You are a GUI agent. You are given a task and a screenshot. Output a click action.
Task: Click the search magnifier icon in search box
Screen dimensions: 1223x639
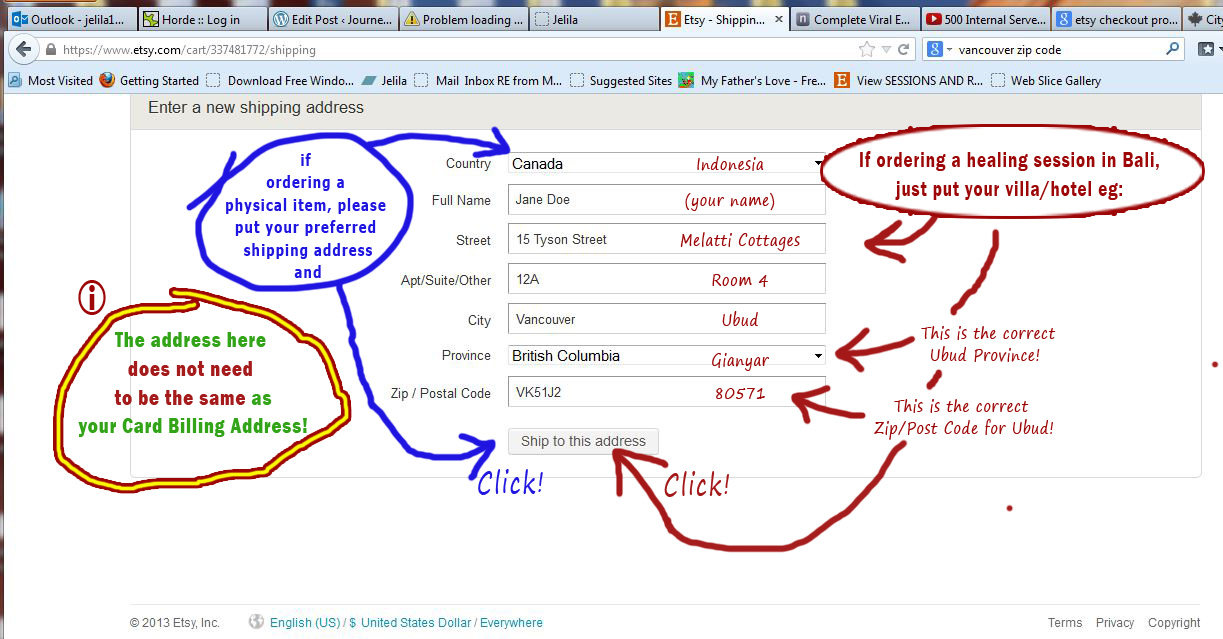pos(1173,49)
